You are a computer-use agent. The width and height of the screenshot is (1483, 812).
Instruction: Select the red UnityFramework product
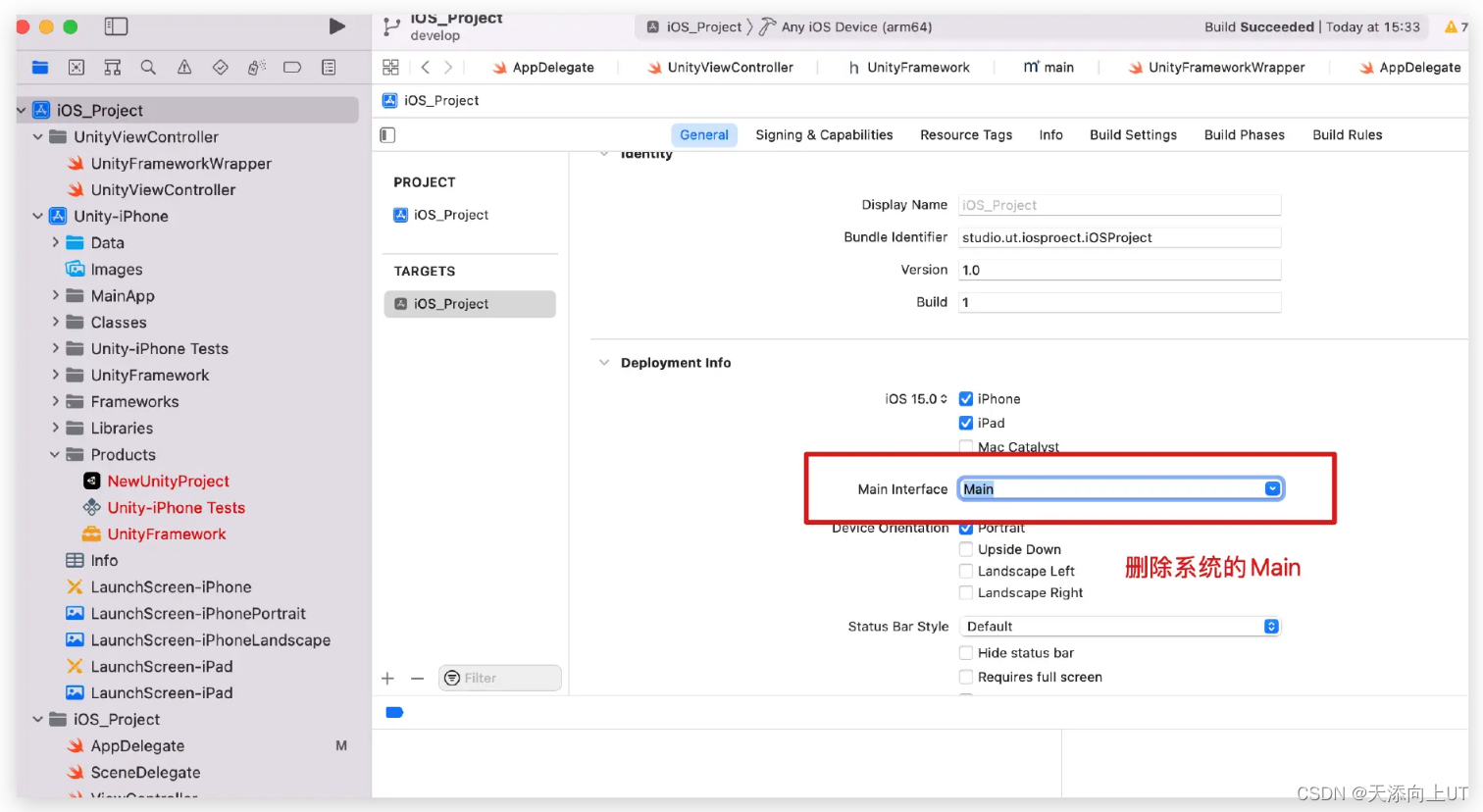coord(166,533)
